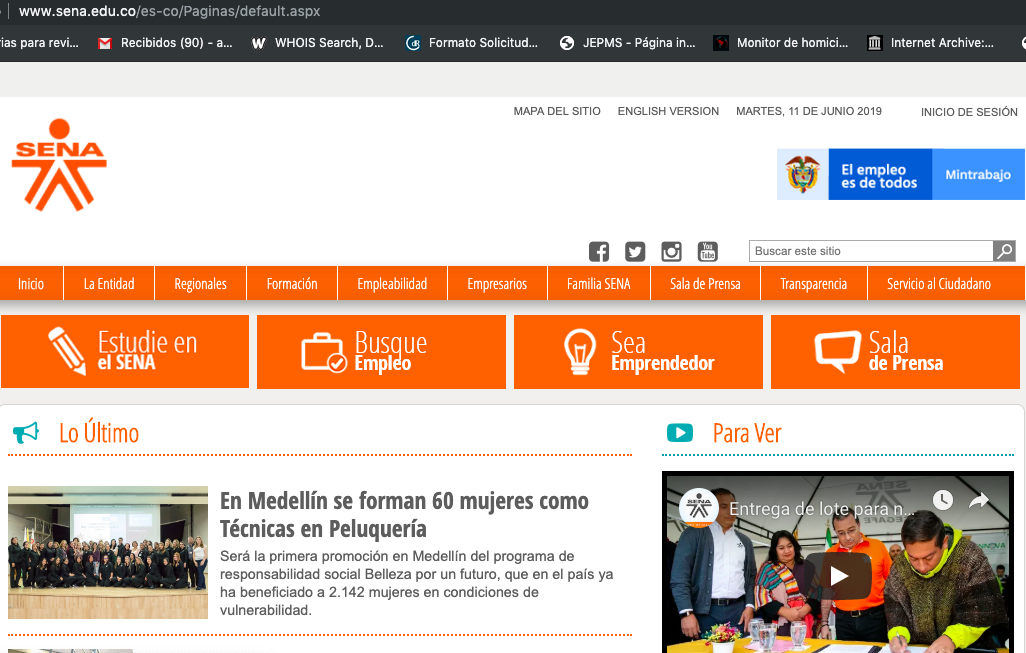Open the Sea Emprendedor banner
The image size is (1026, 653).
coord(638,351)
